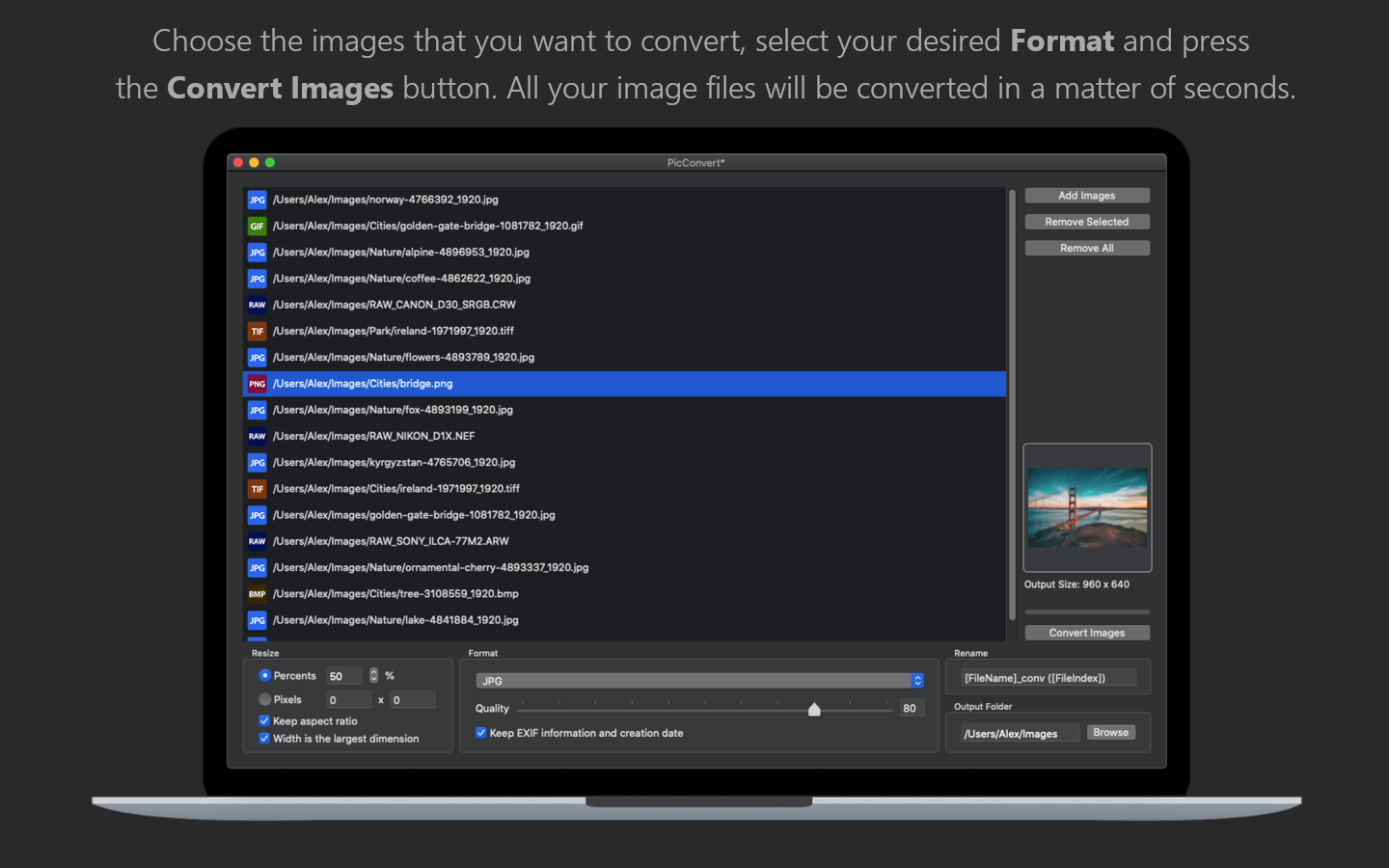Screen dimensions: 1389x868
Task: Click the percent value stepper arrows
Action: [x=374, y=676]
